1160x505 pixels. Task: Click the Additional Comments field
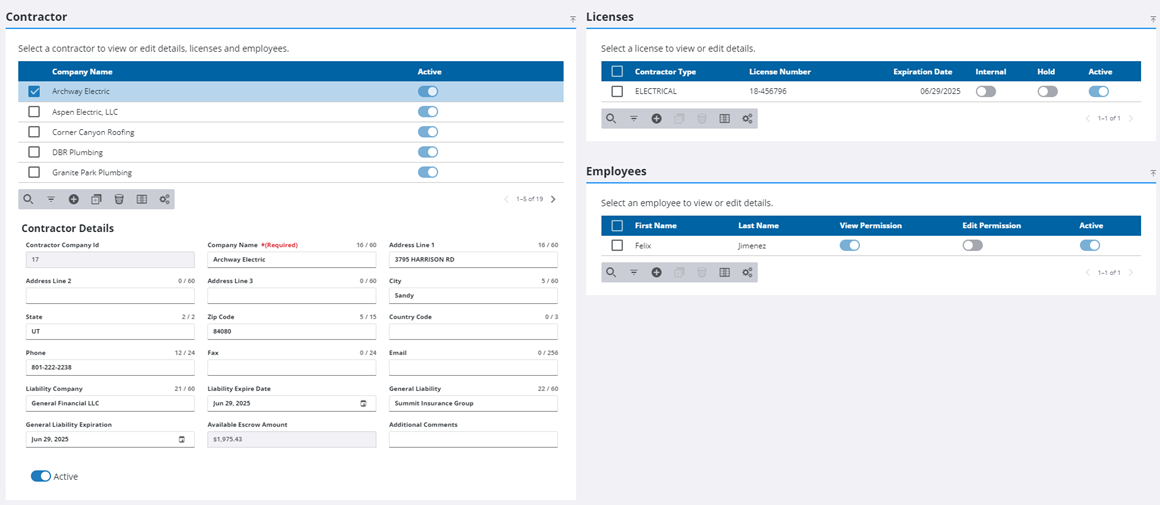point(473,439)
